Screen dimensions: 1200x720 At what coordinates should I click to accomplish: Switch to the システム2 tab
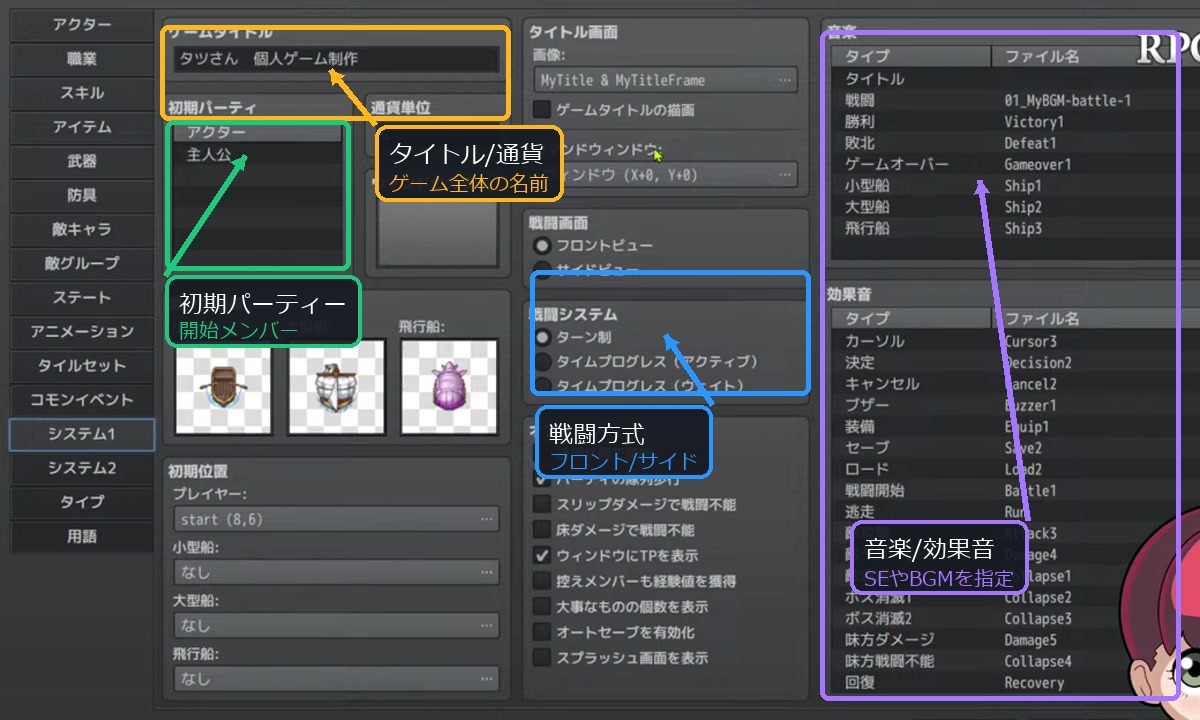82,468
